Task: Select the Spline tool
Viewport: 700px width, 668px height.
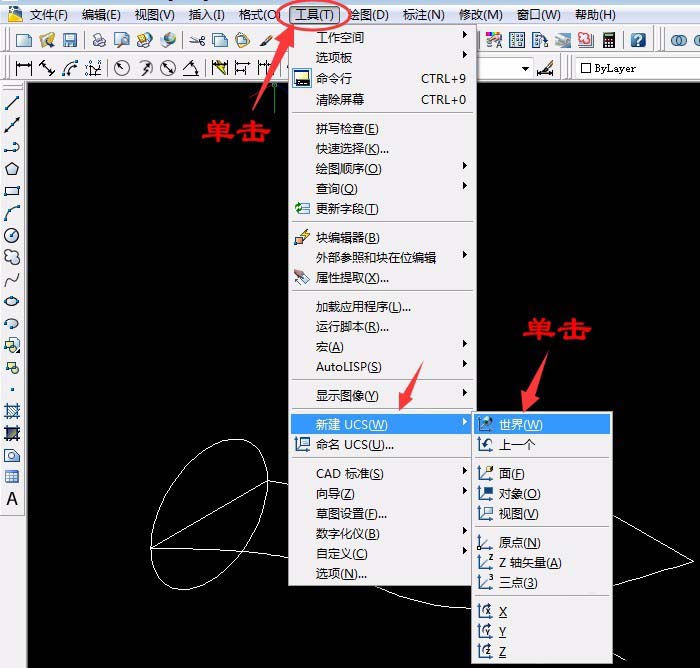Action: click(x=12, y=280)
